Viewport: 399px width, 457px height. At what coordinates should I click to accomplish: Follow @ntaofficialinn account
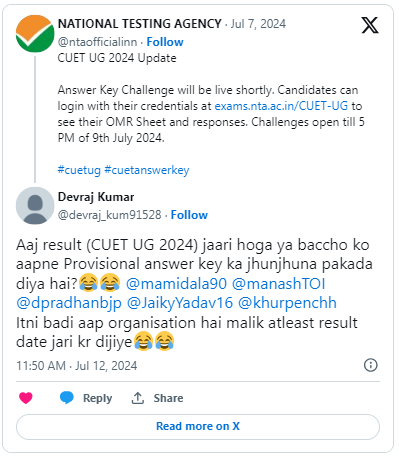pyautogui.click(x=165, y=42)
